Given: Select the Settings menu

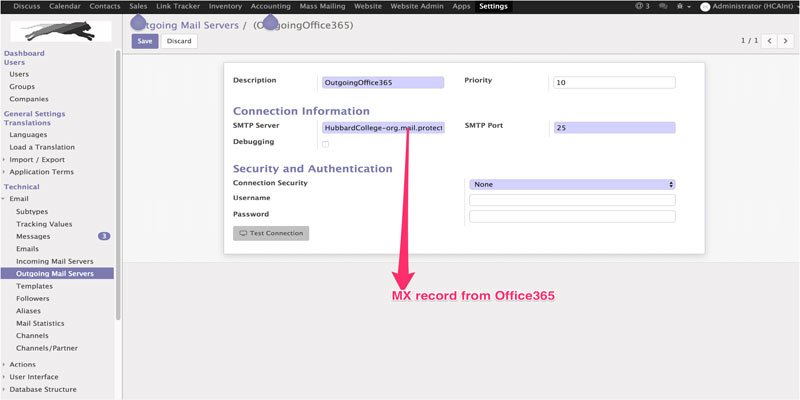Looking at the screenshot, I should pyautogui.click(x=493, y=7).
